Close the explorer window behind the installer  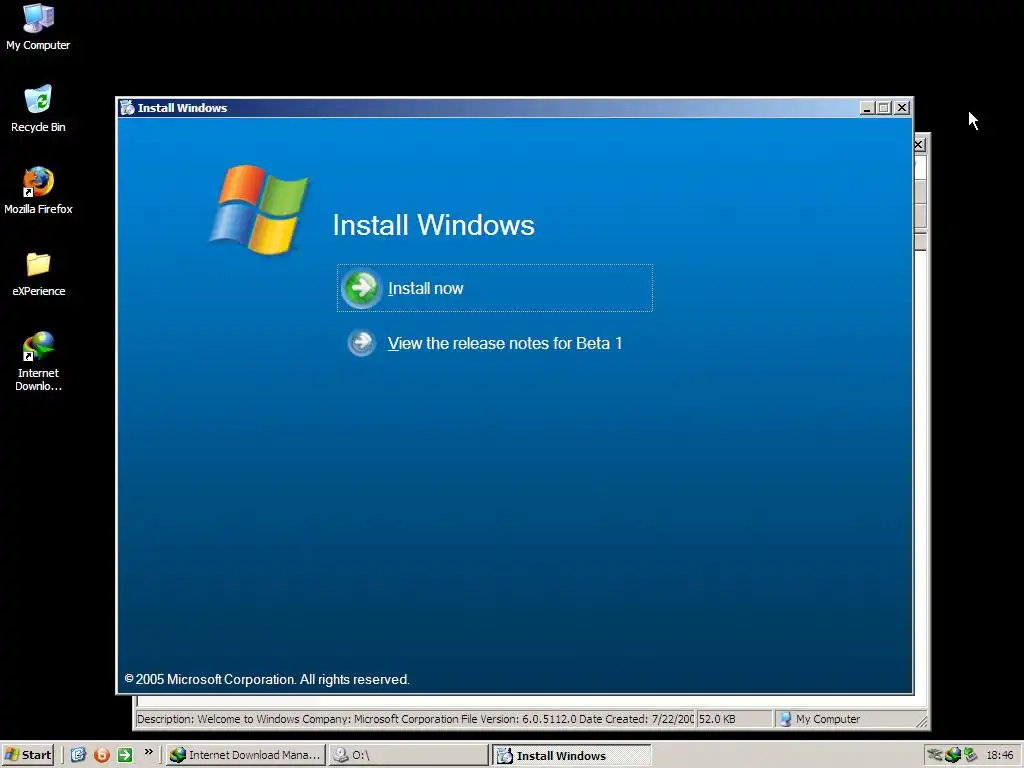(920, 144)
